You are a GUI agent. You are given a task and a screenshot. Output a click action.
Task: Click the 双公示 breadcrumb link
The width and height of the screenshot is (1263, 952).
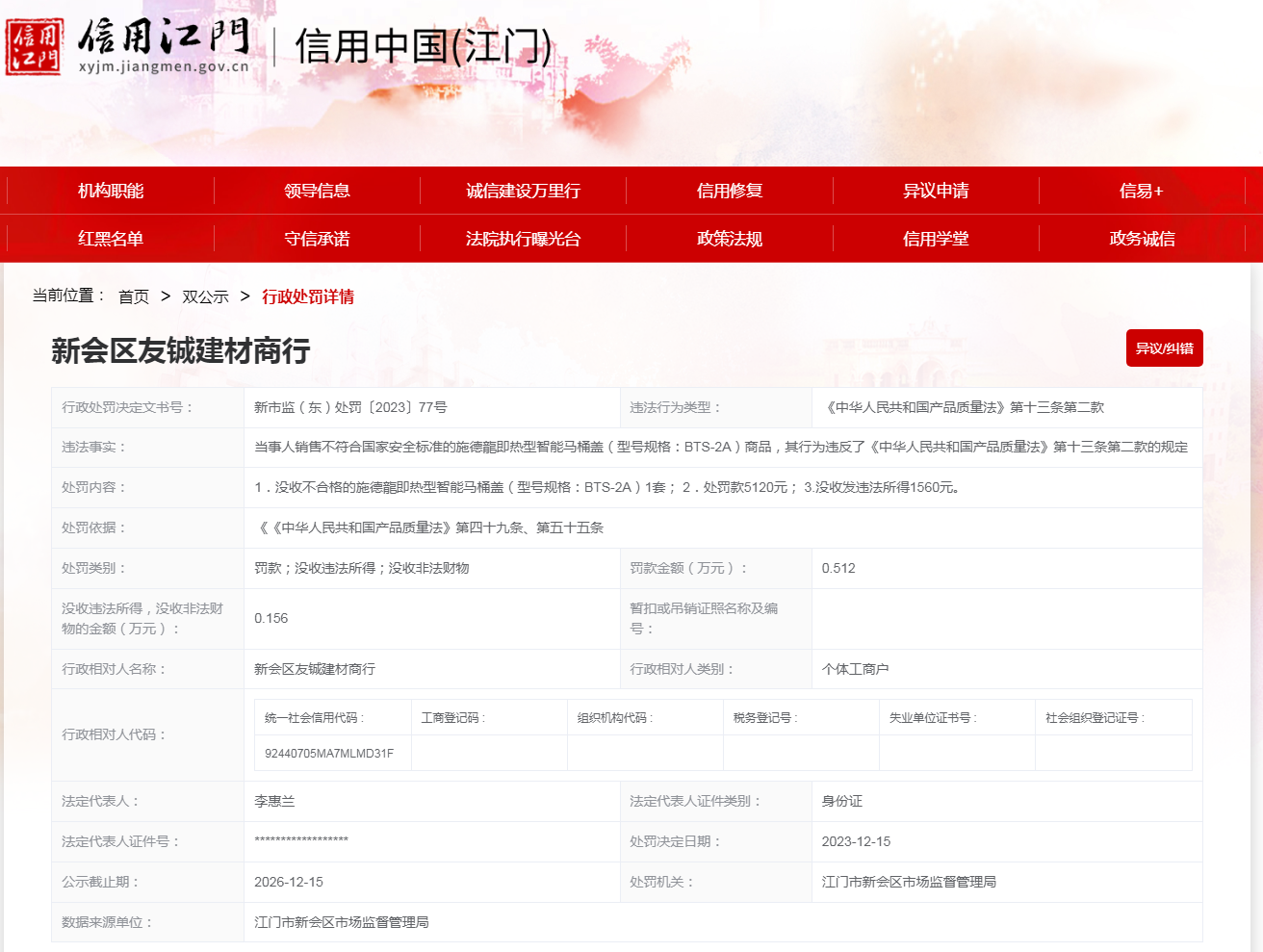[205, 296]
